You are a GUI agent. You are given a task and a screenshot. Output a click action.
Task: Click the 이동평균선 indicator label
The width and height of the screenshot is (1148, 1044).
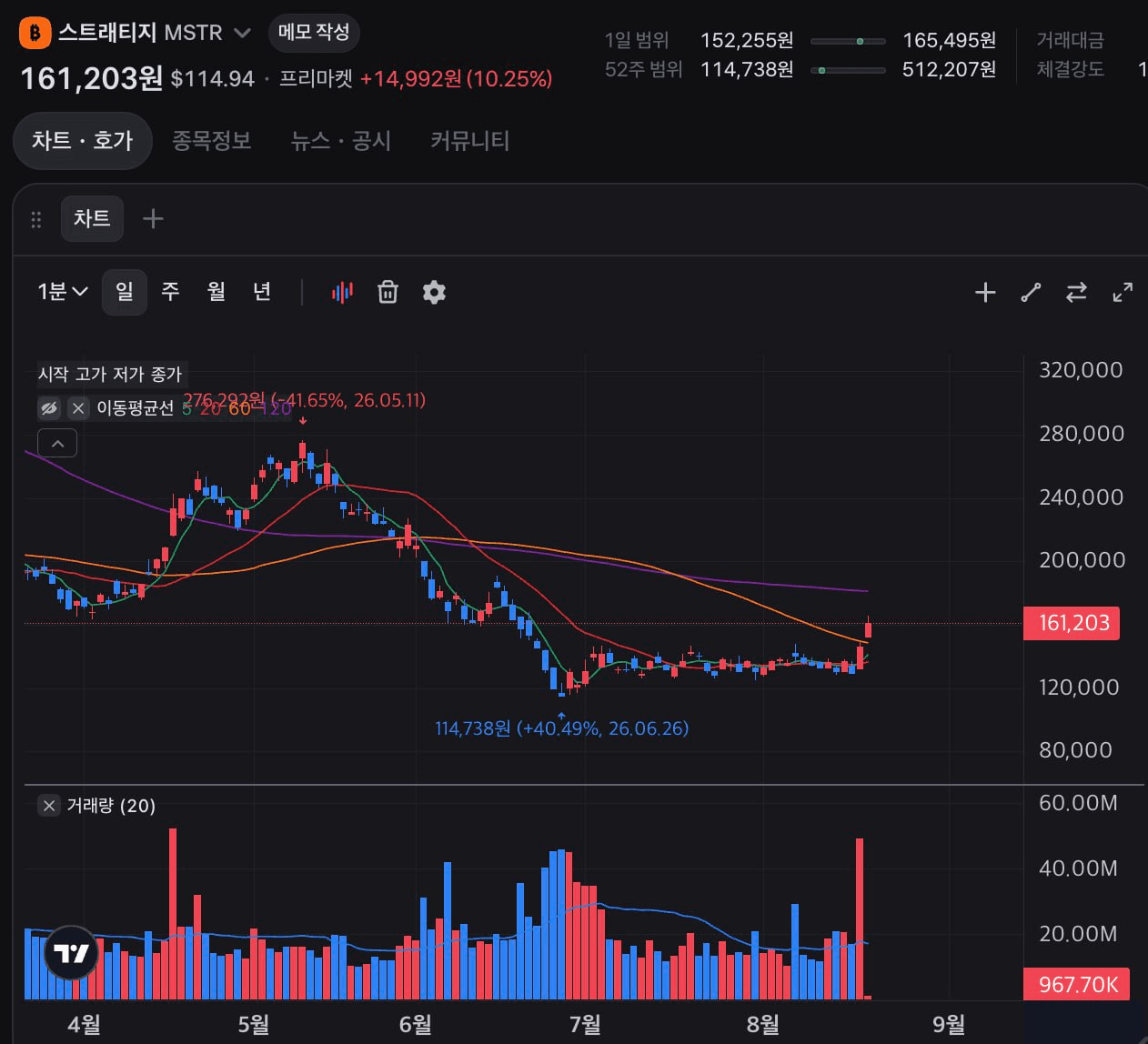[135, 408]
